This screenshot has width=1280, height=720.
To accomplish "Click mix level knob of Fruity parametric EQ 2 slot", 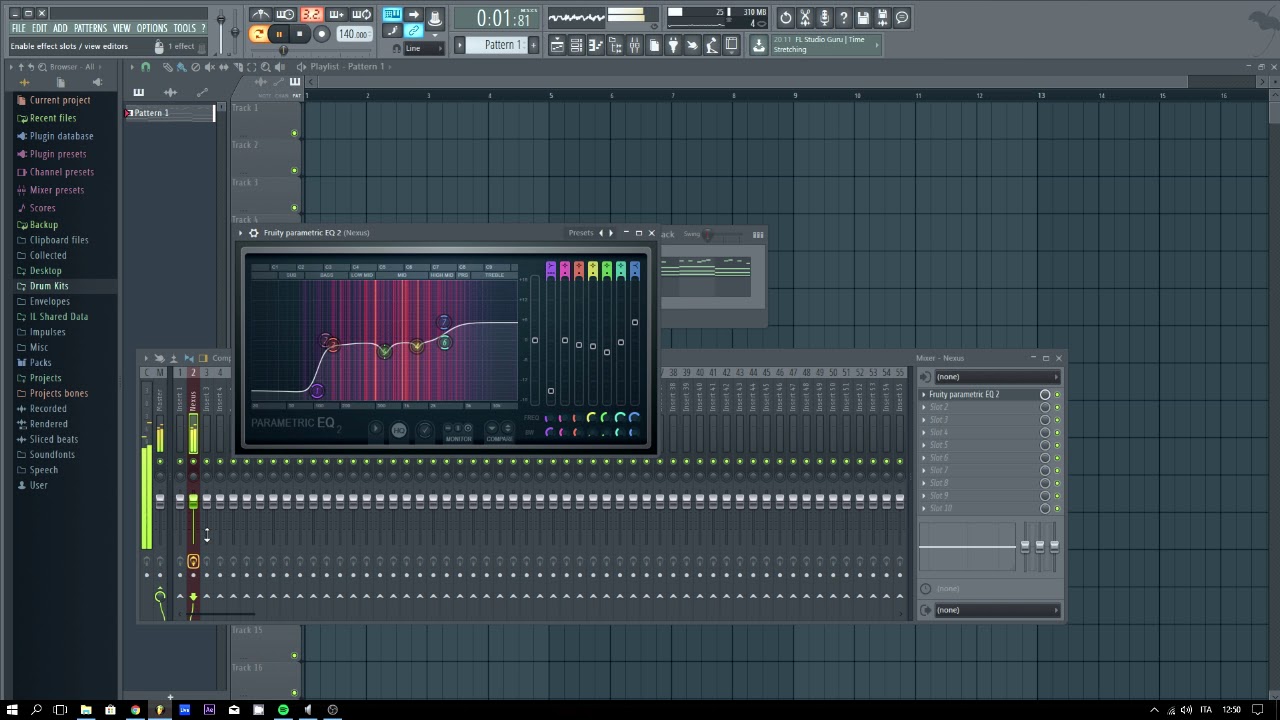I will (1045, 395).
